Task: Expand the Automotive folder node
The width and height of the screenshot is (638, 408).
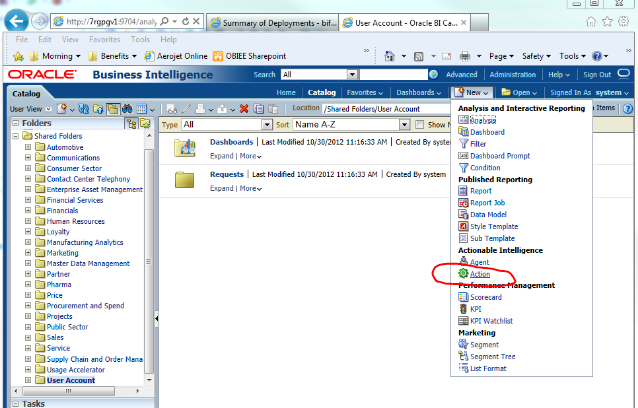Action: coord(28,147)
